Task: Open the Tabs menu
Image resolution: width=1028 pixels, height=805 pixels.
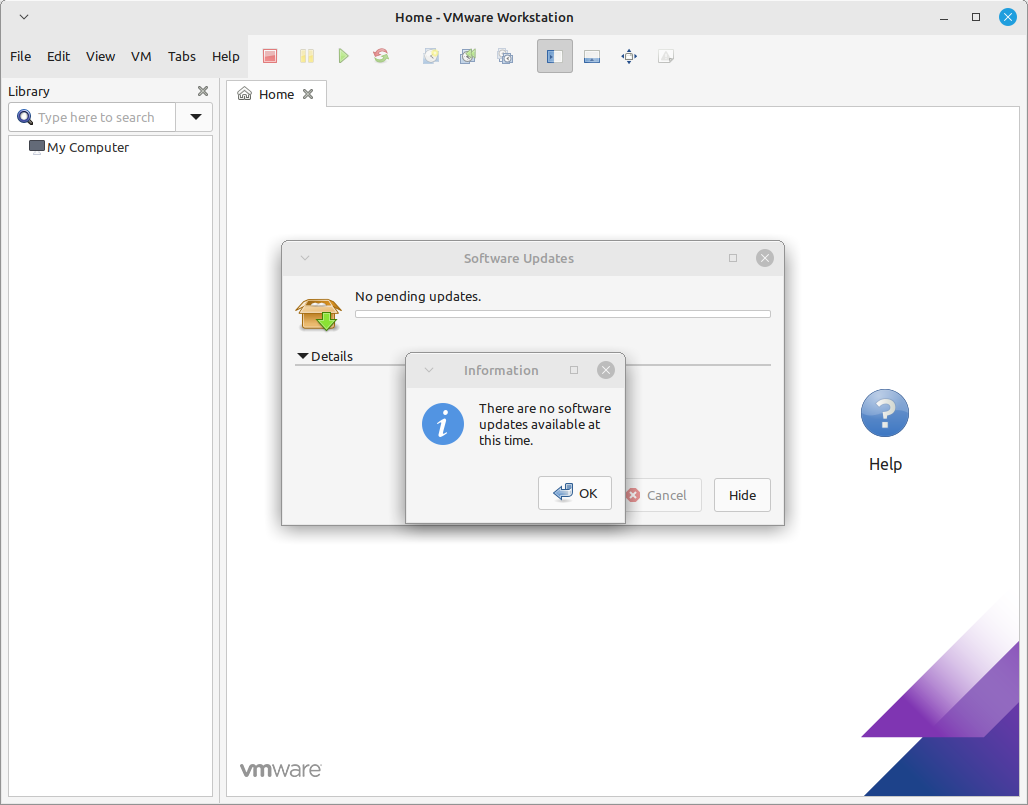Action: (x=182, y=56)
